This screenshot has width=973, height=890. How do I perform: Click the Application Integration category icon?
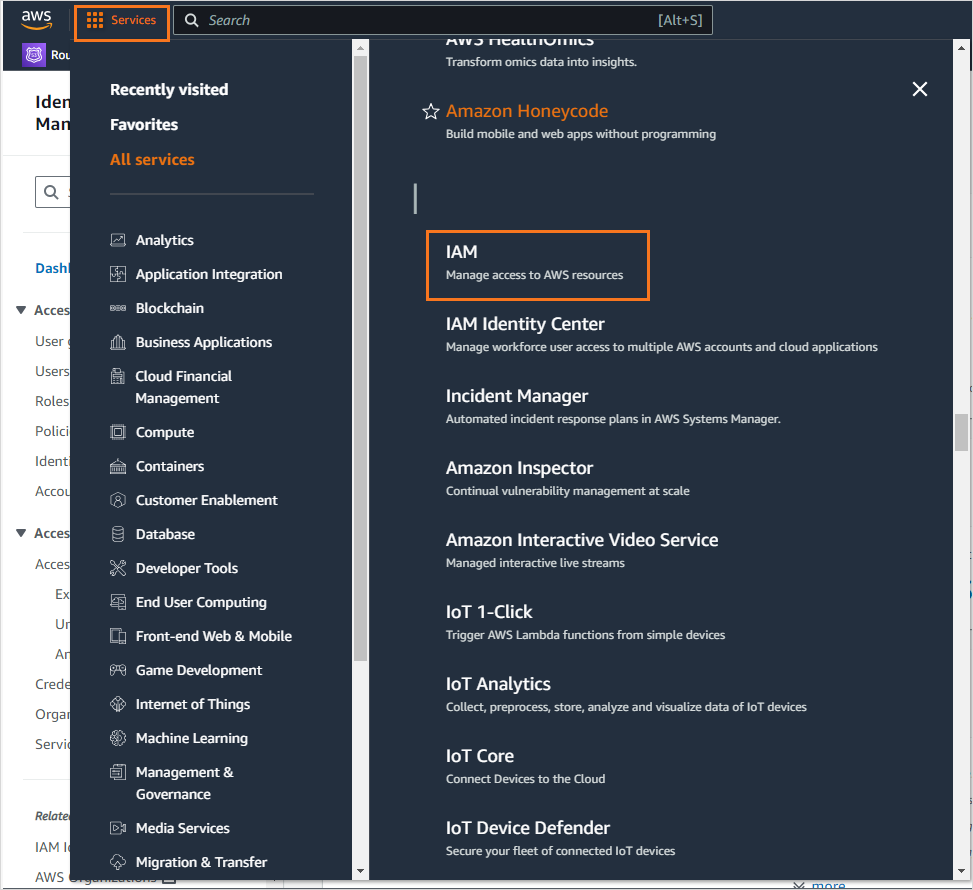pos(118,274)
